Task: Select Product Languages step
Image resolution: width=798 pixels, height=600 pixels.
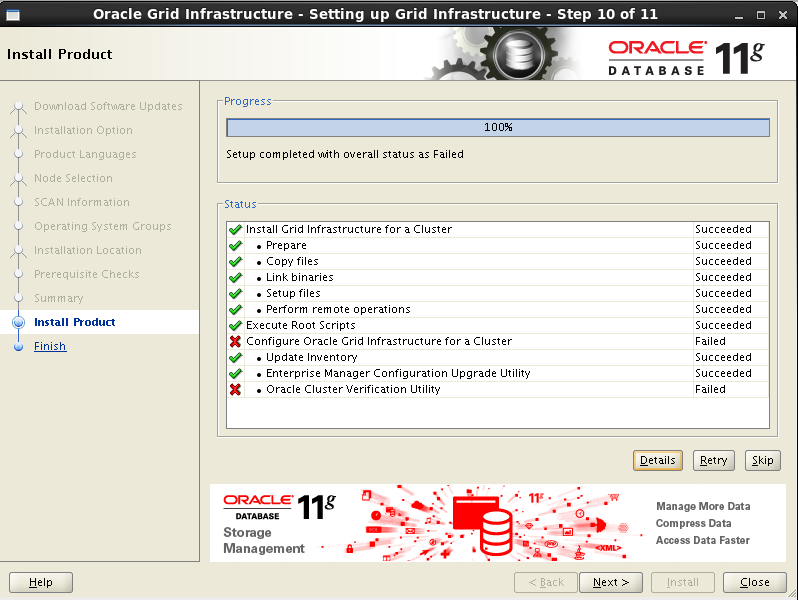Action: (x=85, y=154)
